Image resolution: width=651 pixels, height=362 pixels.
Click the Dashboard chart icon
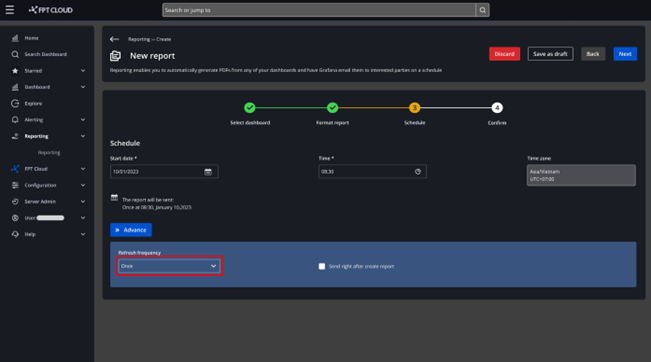[x=15, y=87]
